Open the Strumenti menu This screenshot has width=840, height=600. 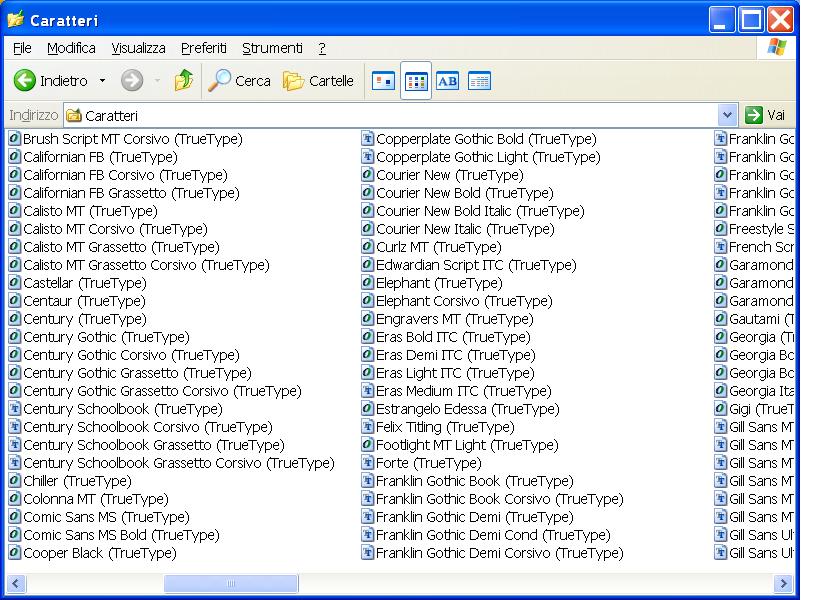point(272,48)
